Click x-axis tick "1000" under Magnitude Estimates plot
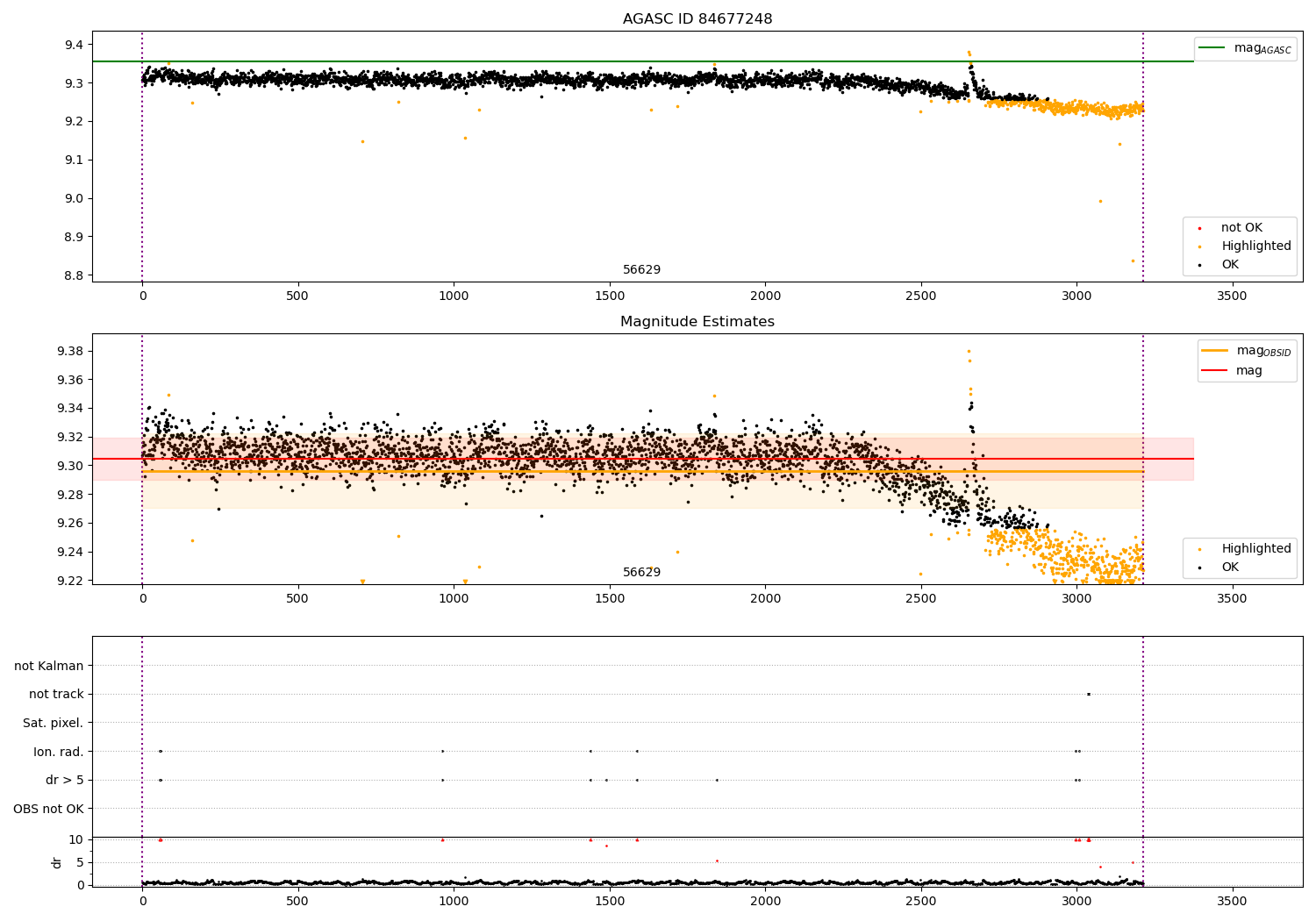 point(454,598)
